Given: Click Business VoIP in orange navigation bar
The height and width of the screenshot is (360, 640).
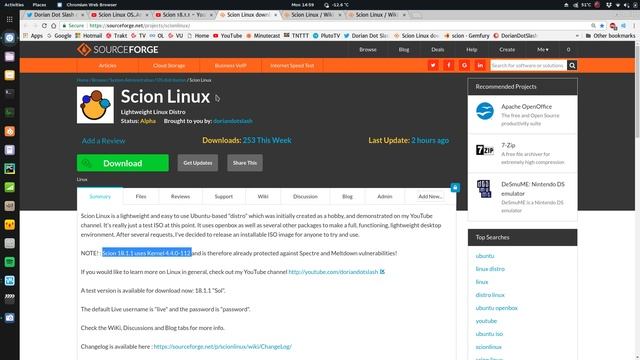Looking at the screenshot, I should pos(230,65).
